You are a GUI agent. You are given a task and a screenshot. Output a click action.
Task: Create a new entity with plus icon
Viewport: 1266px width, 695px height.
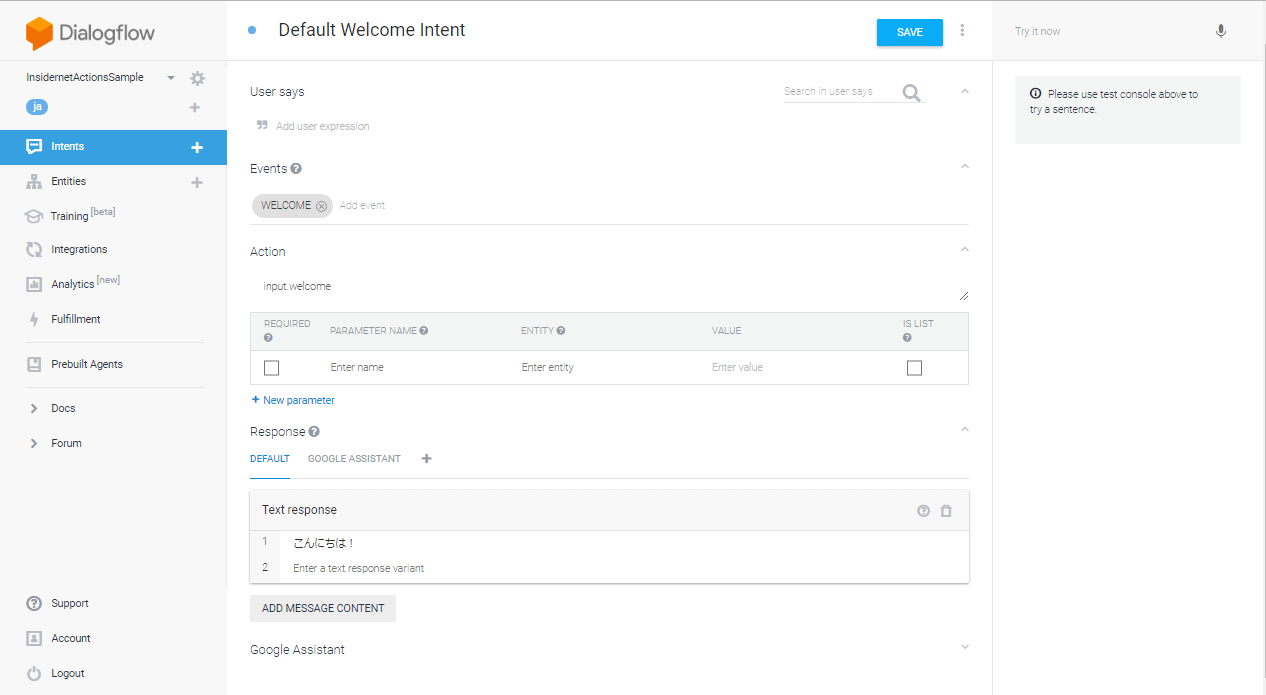197,182
